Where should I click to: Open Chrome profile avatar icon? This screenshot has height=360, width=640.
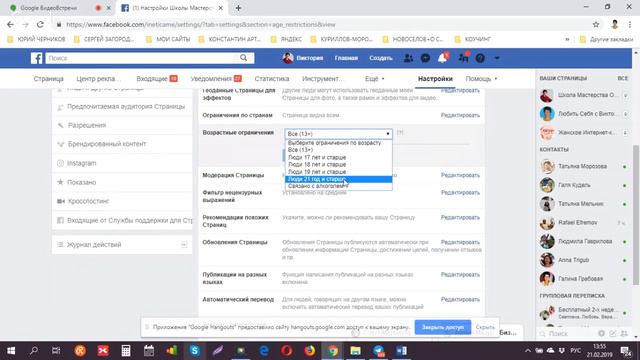(615, 24)
